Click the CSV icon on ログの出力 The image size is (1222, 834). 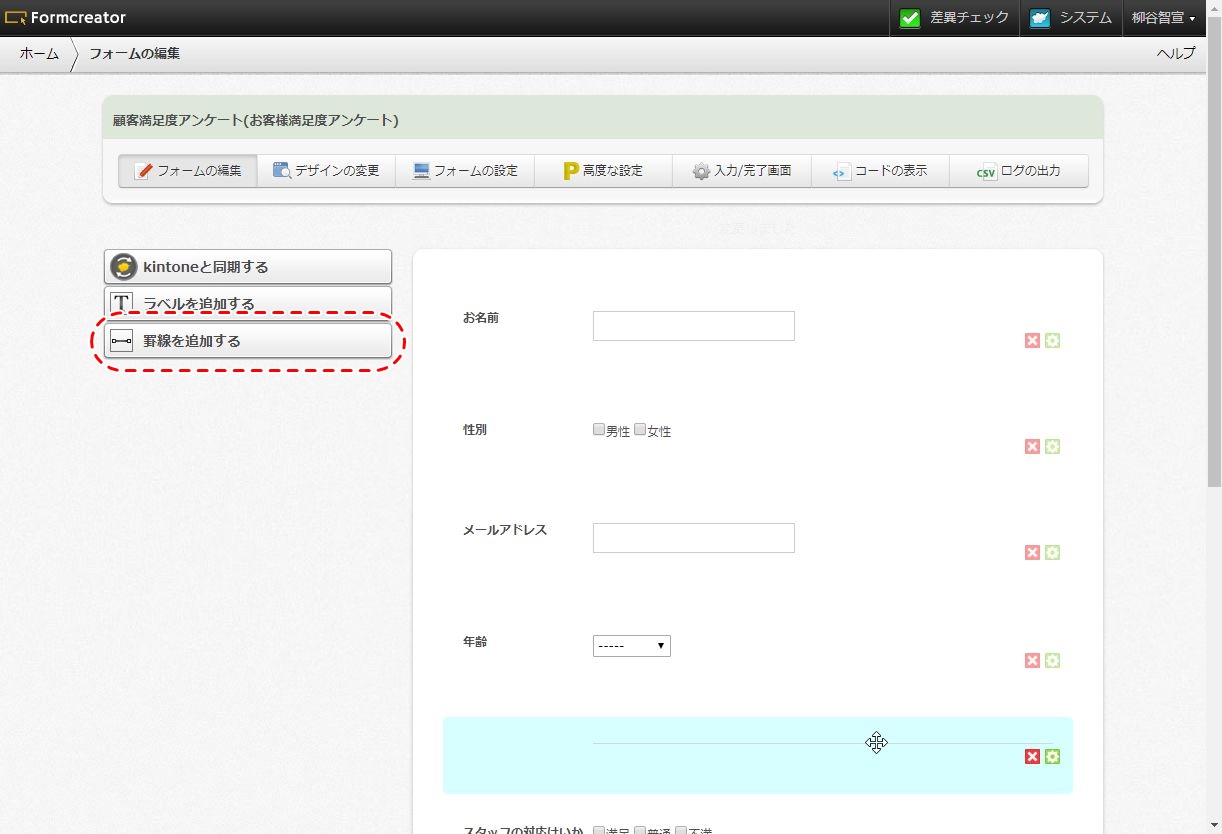tap(987, 172)
